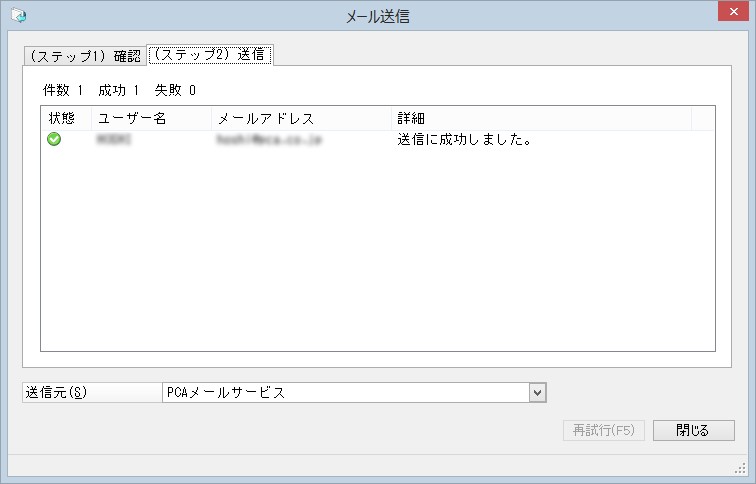Open the 送信元 dropdown arrow
Viewport: 756px width, 484px height.
click(x=538, y=392)
